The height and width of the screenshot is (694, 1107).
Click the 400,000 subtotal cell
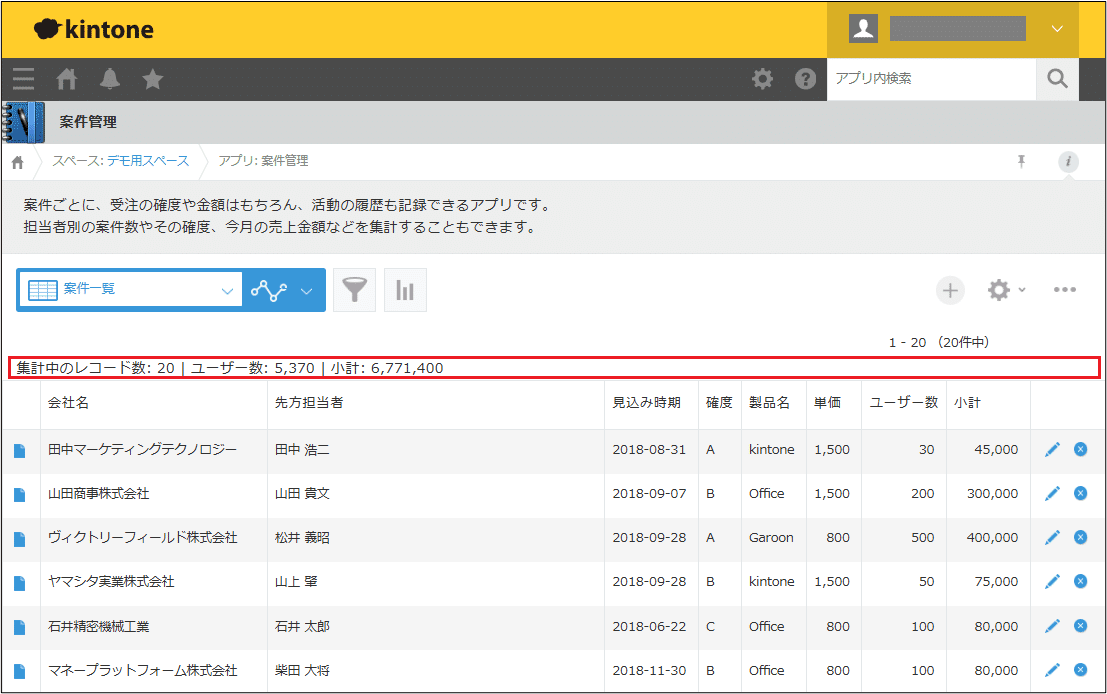992,537
